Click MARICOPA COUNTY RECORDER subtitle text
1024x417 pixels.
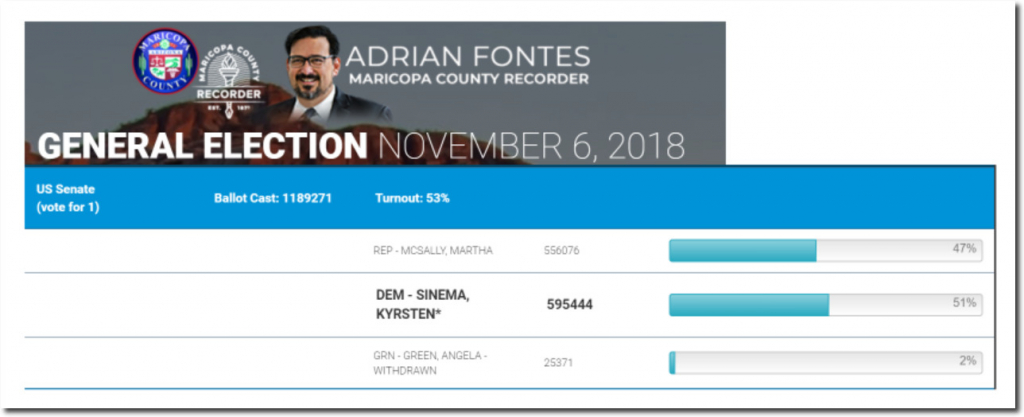(468, 80)
